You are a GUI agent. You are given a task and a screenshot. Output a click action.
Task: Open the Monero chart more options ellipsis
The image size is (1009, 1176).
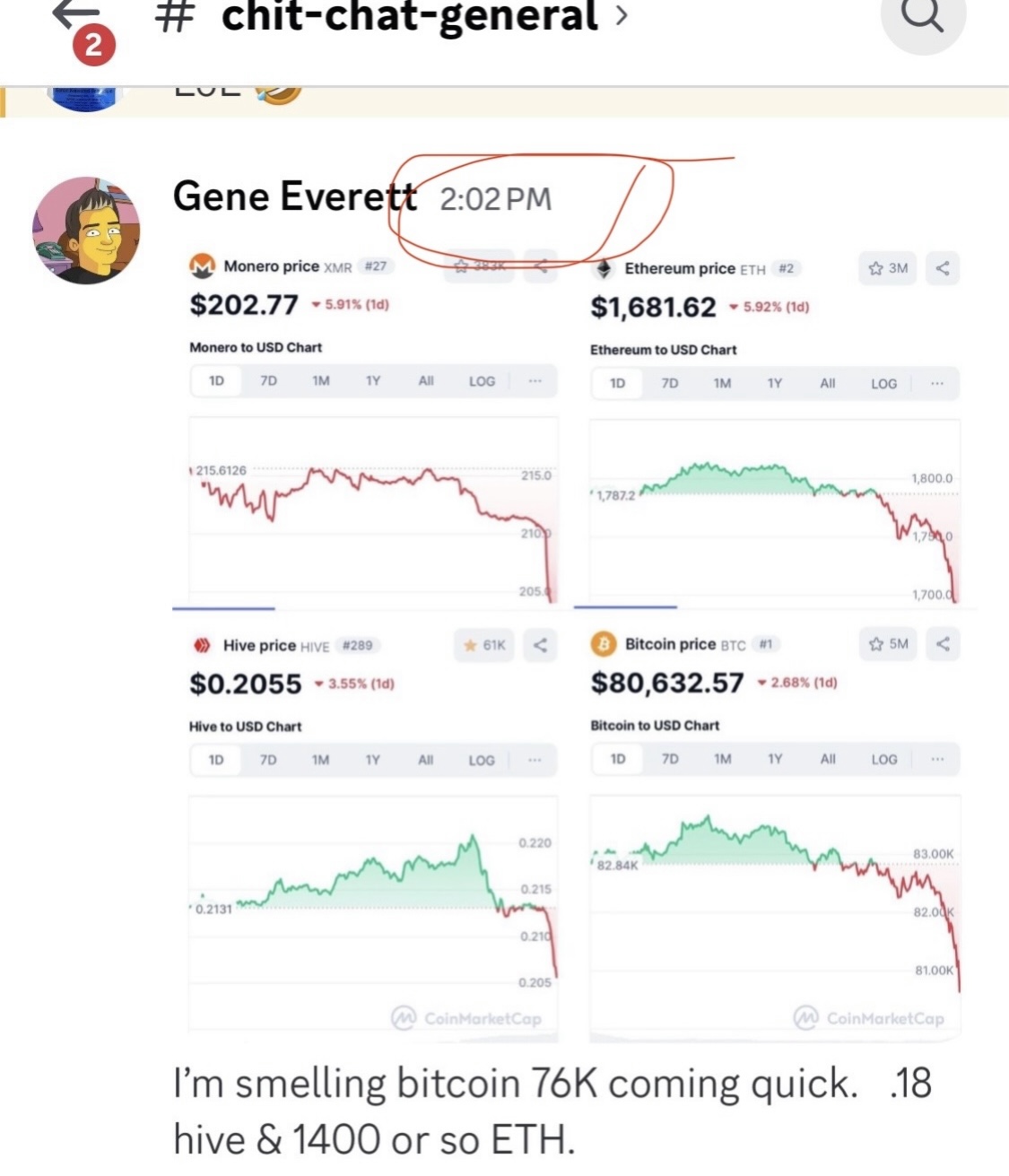point(535,381)
